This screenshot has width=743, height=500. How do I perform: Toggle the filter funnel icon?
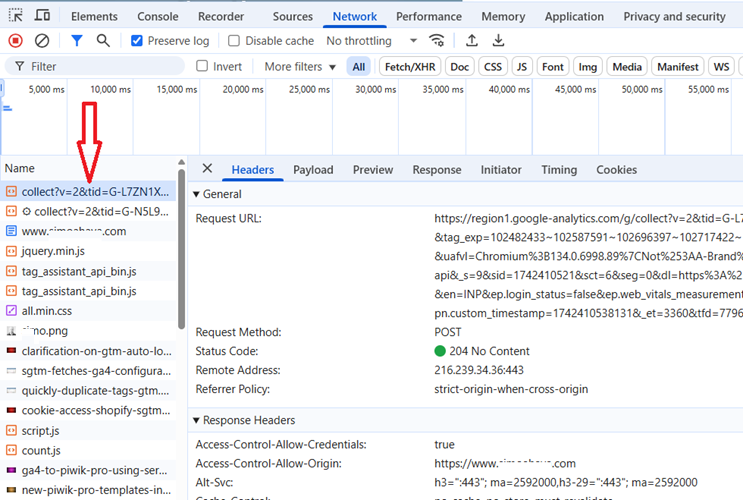pos(76,41)
